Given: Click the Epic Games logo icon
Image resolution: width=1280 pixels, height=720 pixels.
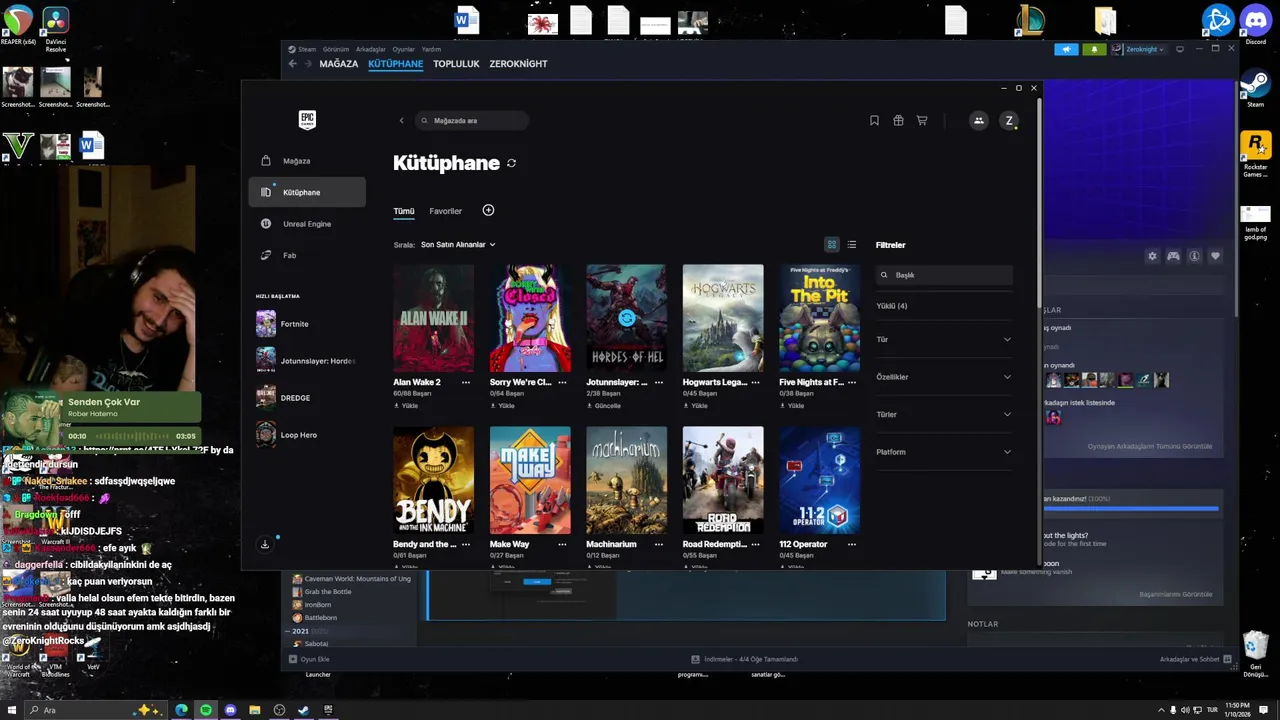Looking at the screenshot, I should (307, 120).
